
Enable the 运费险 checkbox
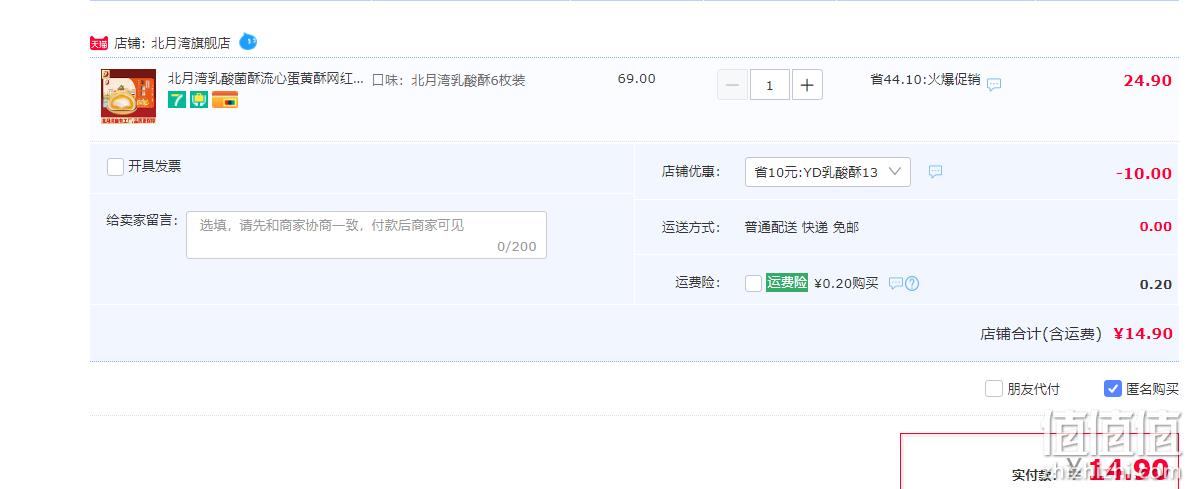coord(753,283)
